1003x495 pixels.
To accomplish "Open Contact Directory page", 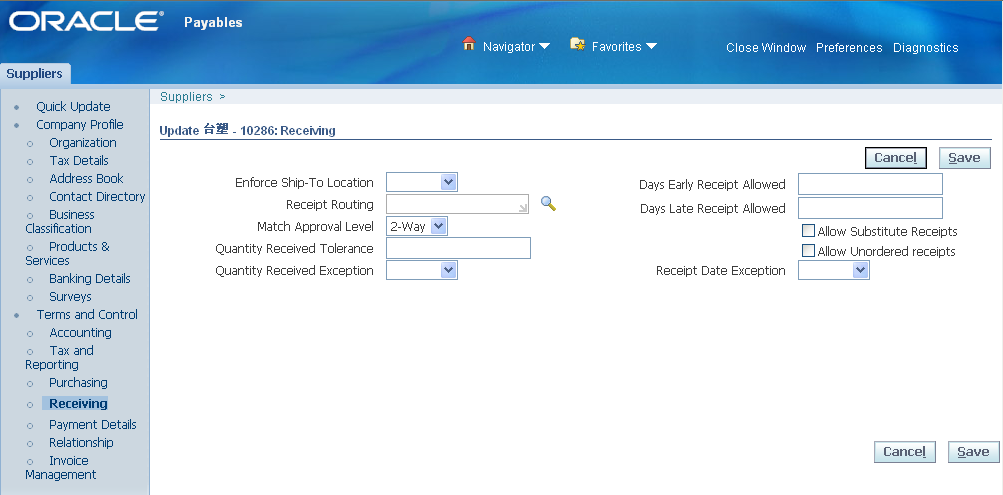I will coord(97,196).
